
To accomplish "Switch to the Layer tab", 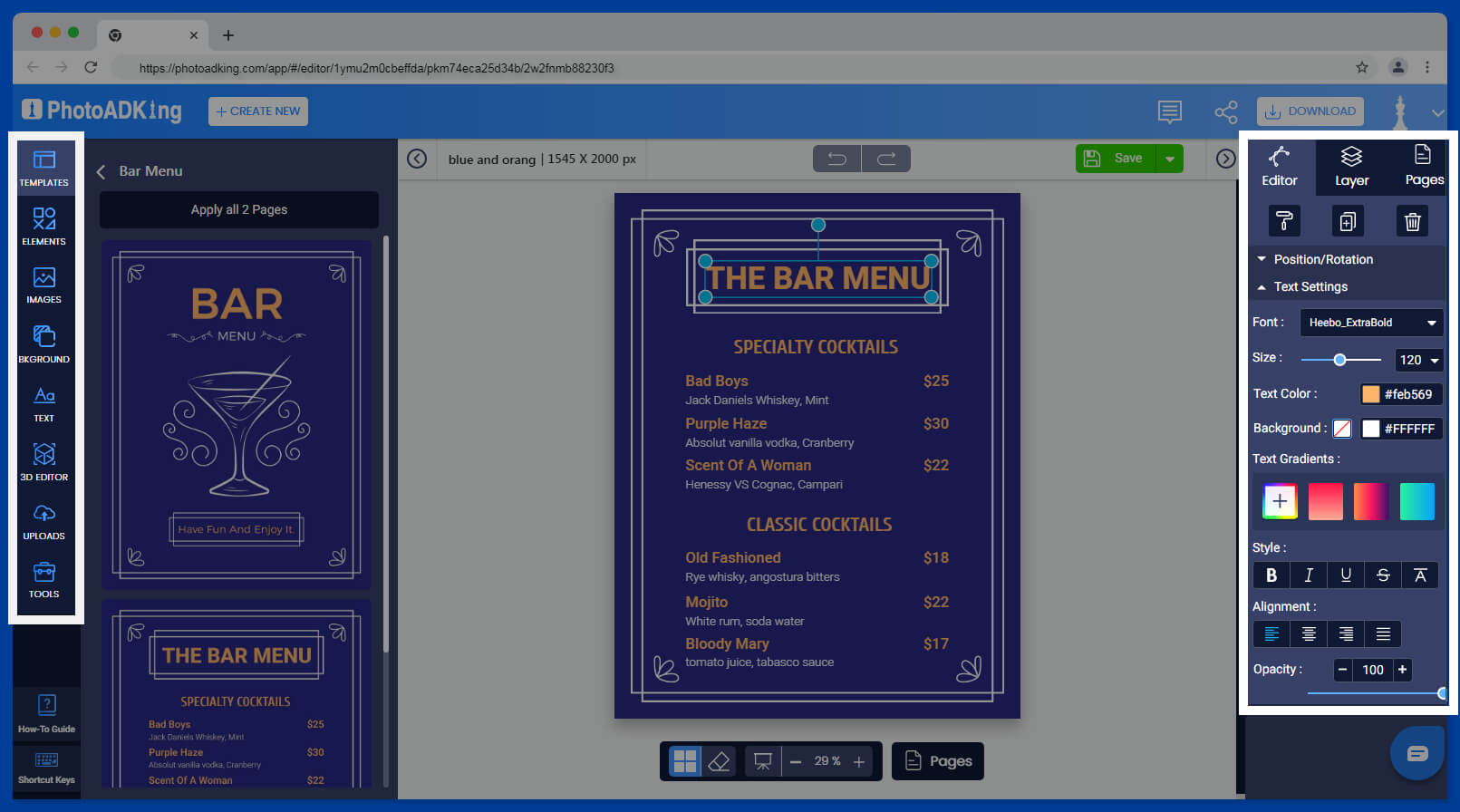I will point(1352,166).
